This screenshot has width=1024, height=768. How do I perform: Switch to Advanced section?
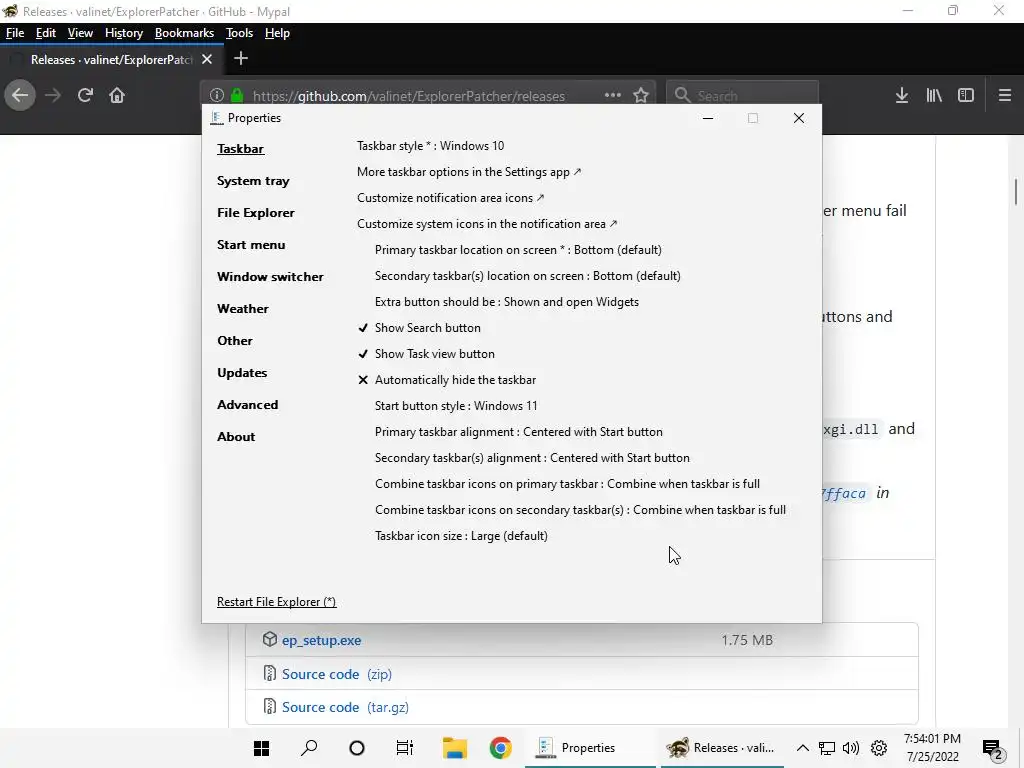point(248,405)
